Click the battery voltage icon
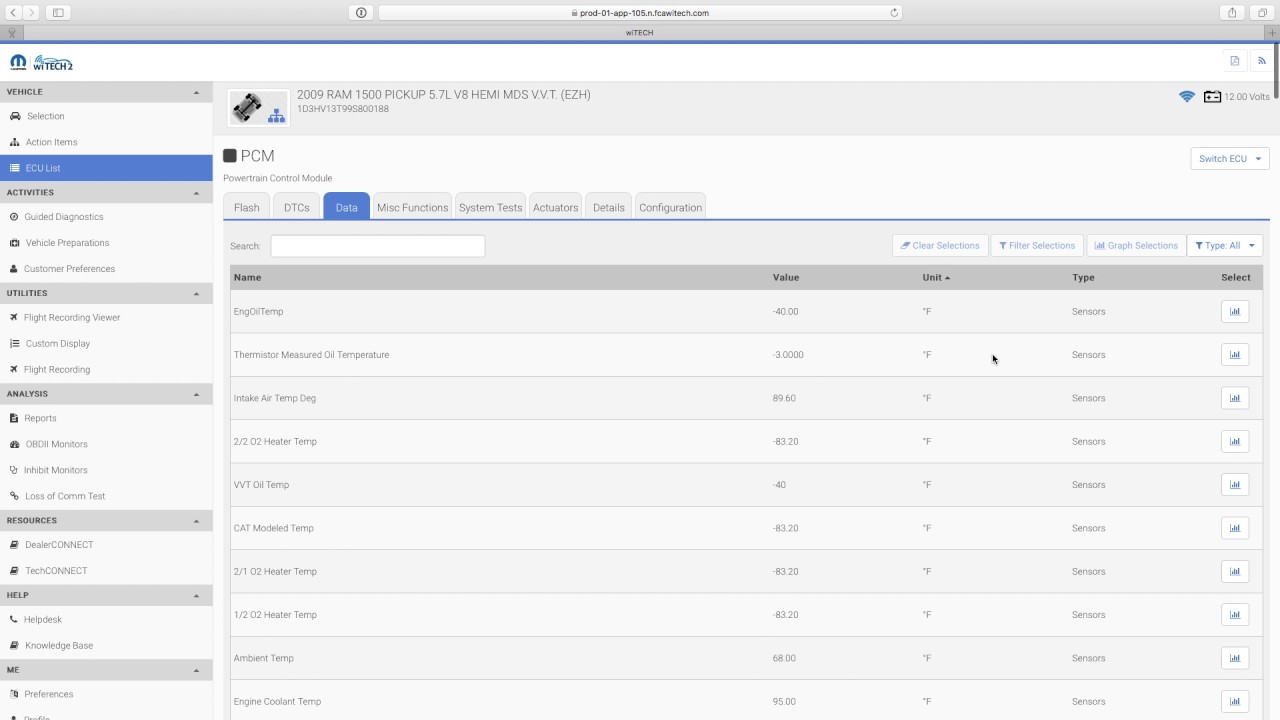The image size is (1280, 720). (1212, 97)
